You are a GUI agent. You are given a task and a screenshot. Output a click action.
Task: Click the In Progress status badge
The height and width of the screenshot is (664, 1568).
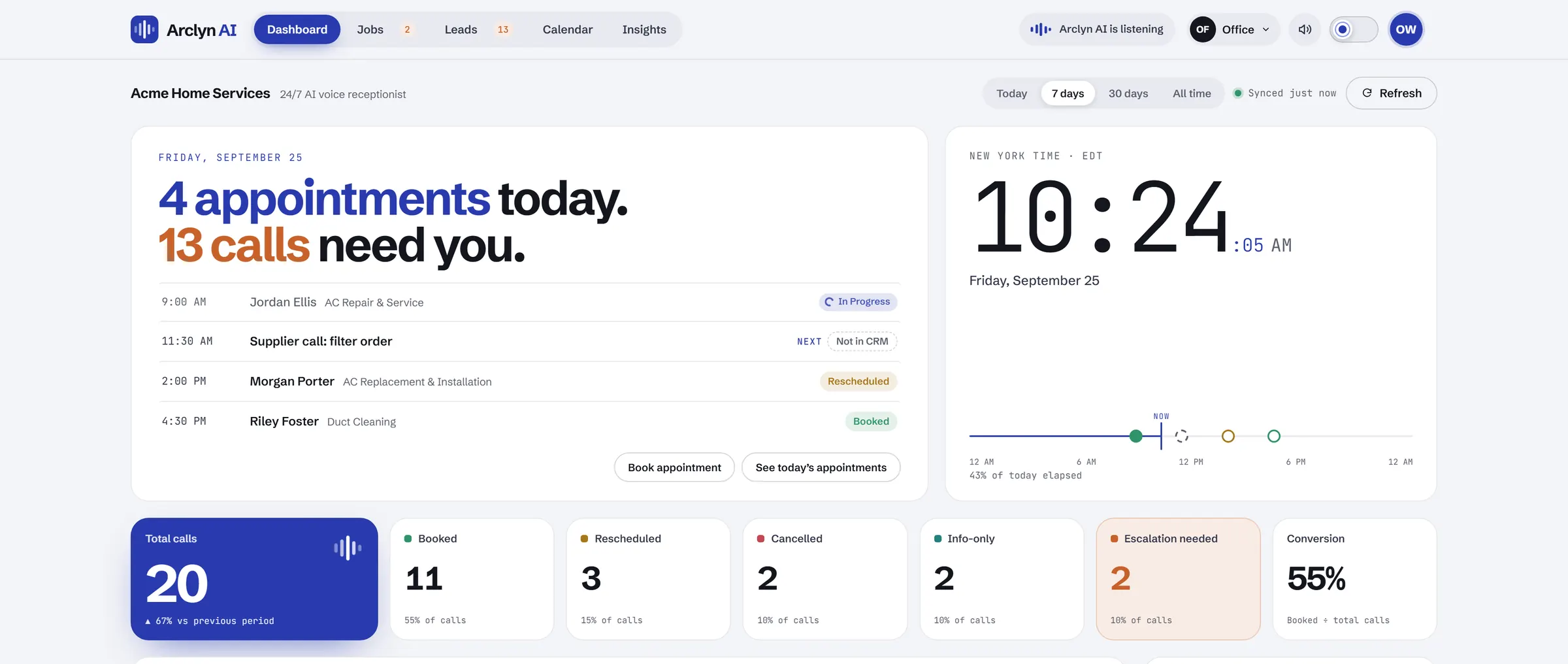[x=858, y=301]
